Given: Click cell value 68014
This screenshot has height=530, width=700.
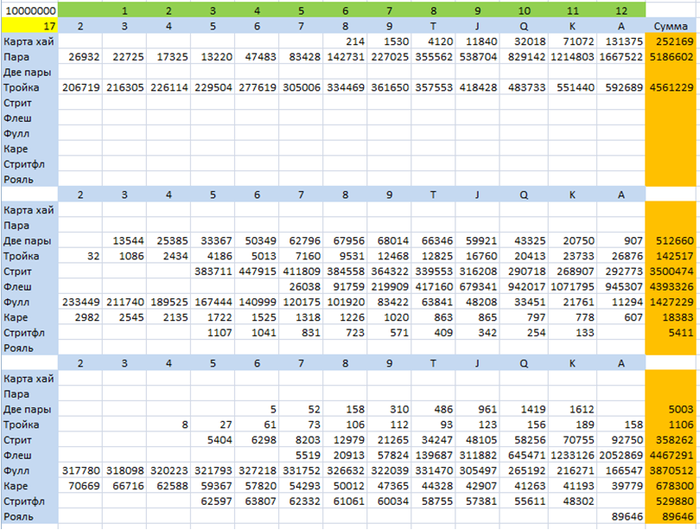Looking at the screenshot, I should (x=389, y=241).
